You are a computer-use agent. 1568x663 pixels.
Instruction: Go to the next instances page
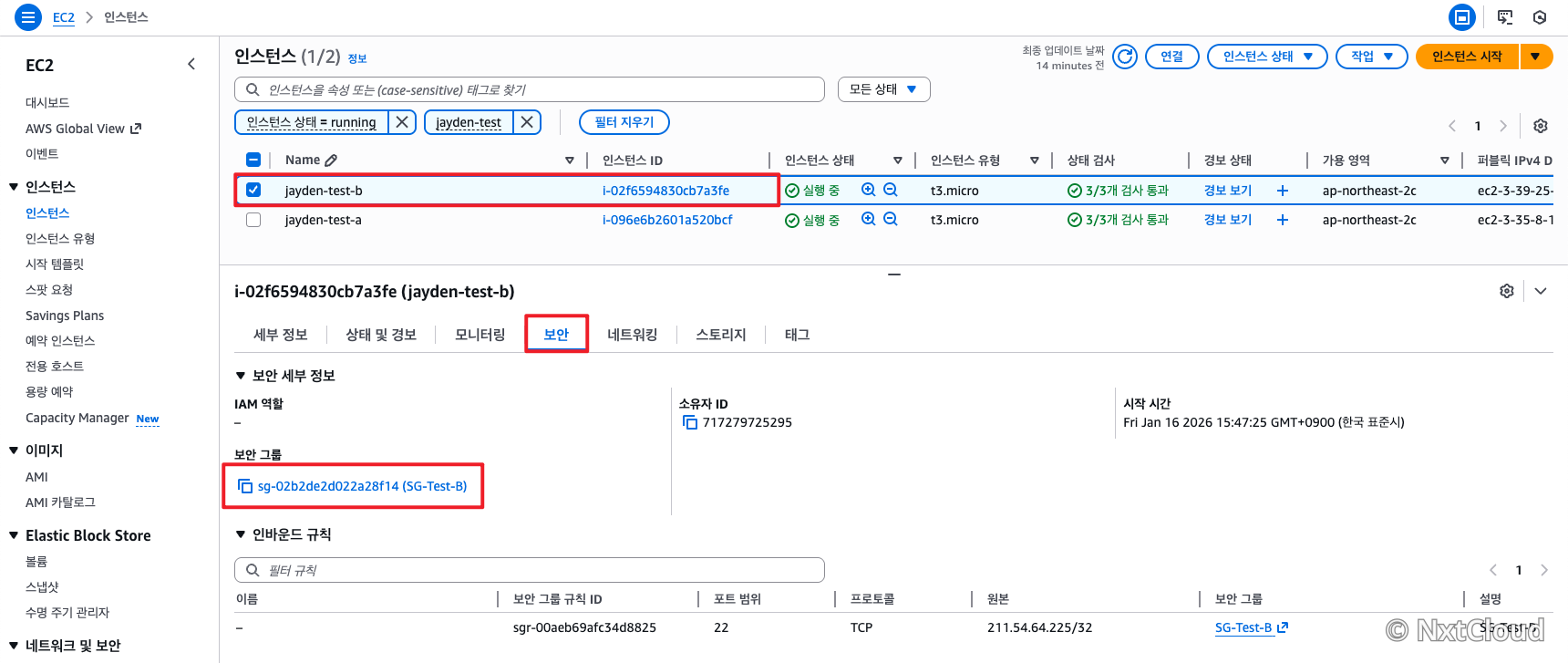1503,126
